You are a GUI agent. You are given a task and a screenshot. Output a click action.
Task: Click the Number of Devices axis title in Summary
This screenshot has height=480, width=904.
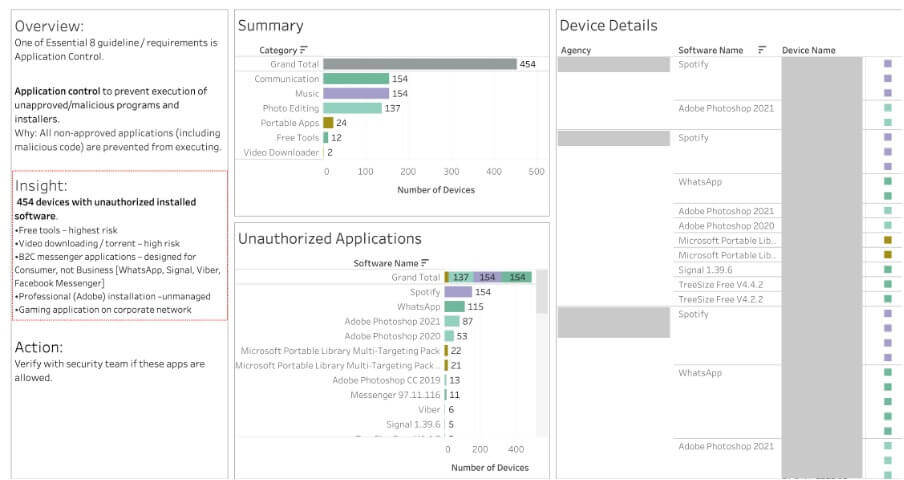coord(436,190)
